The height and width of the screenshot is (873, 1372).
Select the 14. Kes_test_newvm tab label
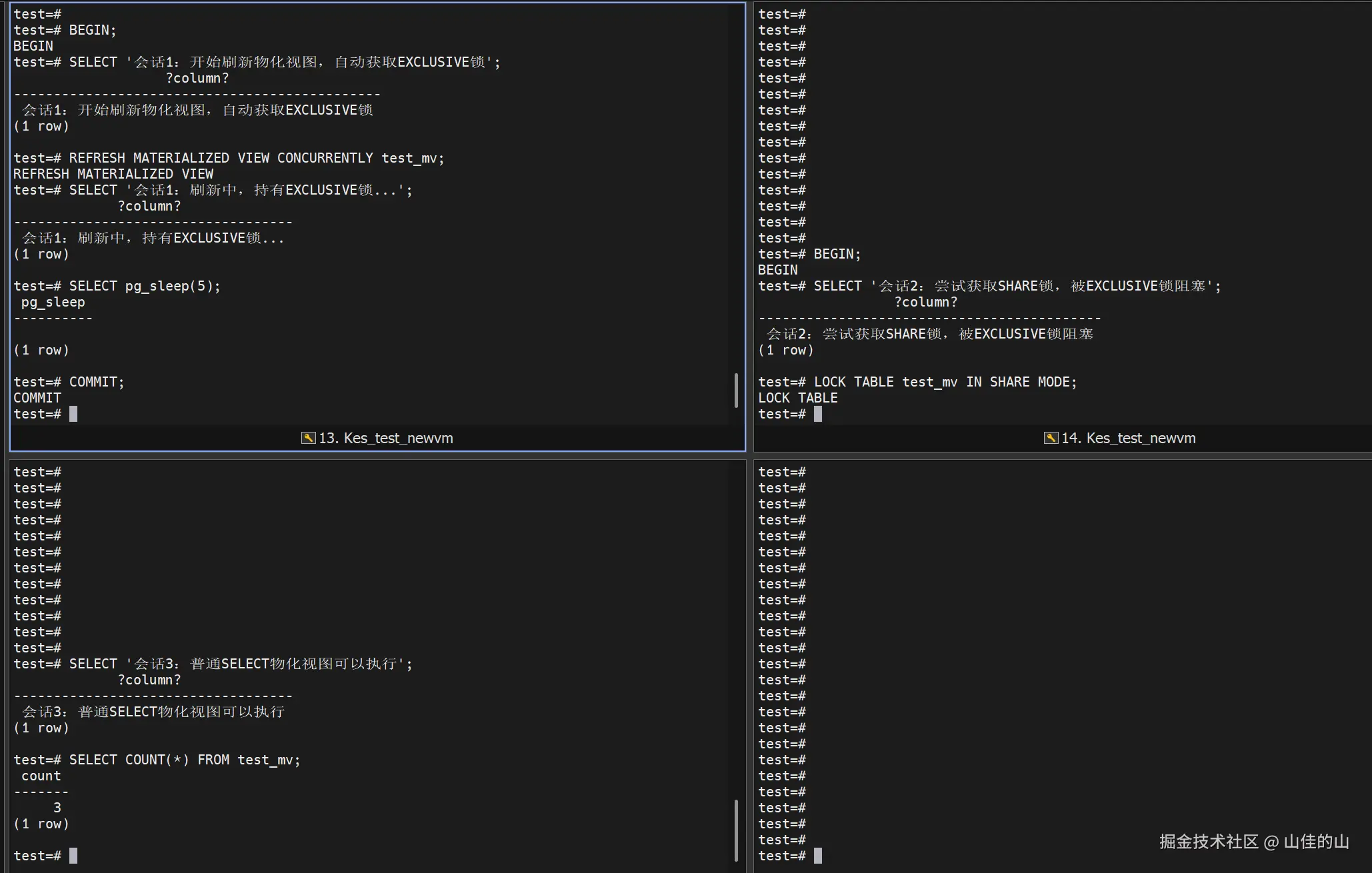[x=1128, y=438]
